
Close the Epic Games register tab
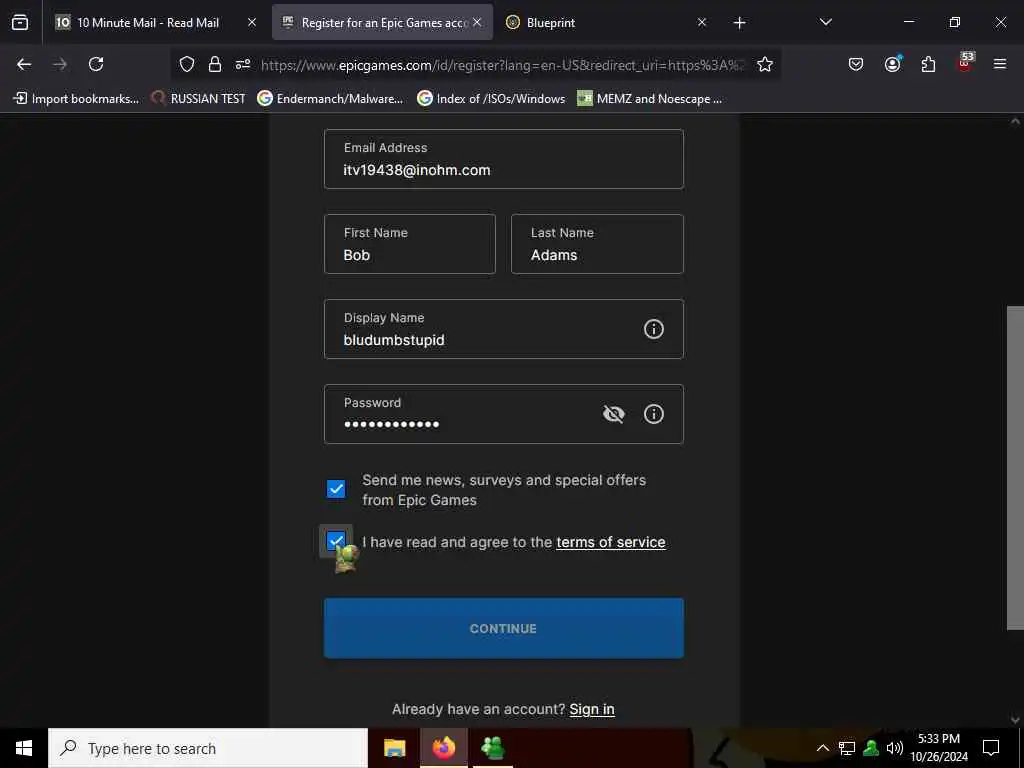pyautogui.click(x=477, y=22)
